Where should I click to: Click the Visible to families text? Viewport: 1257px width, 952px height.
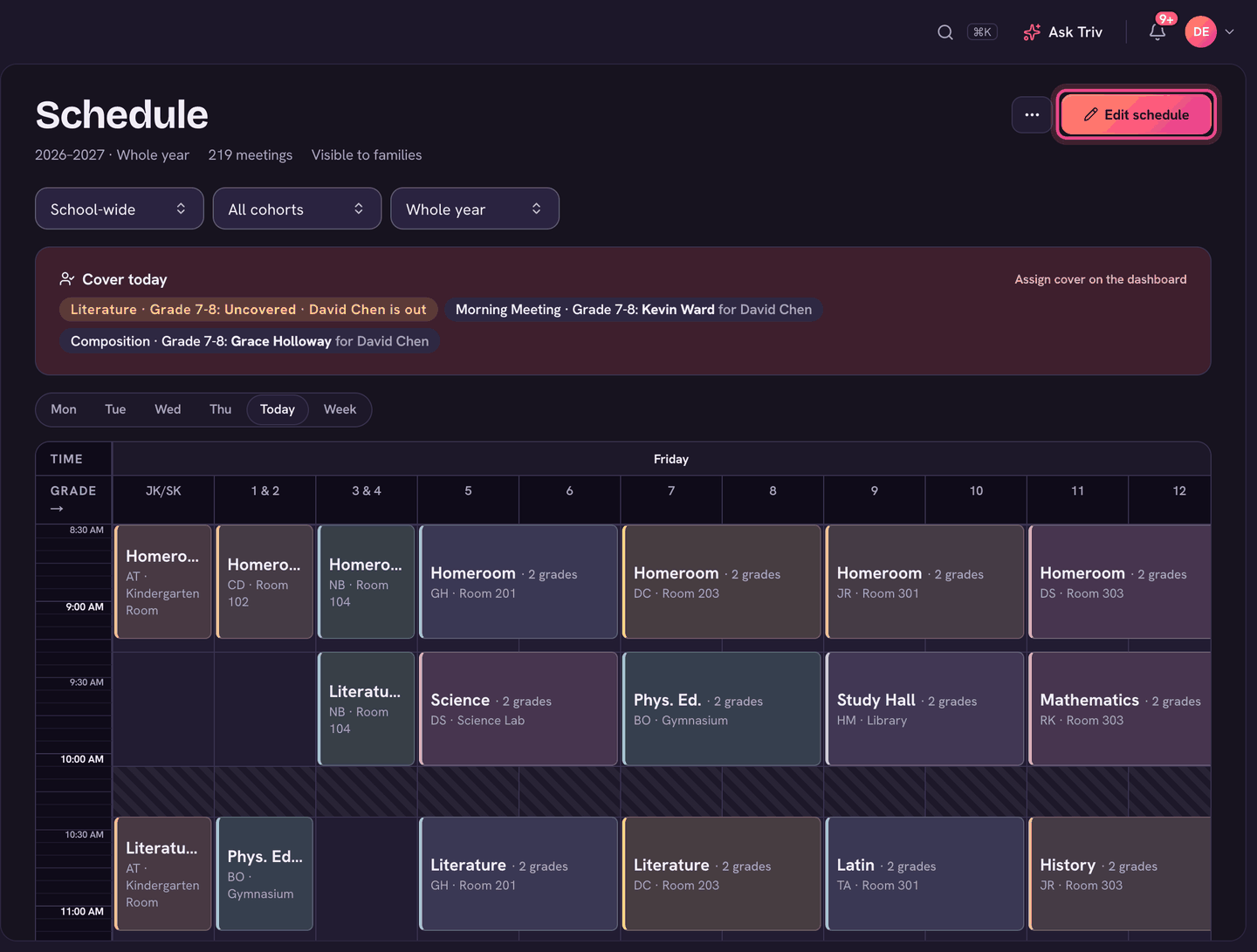(367, 155)
